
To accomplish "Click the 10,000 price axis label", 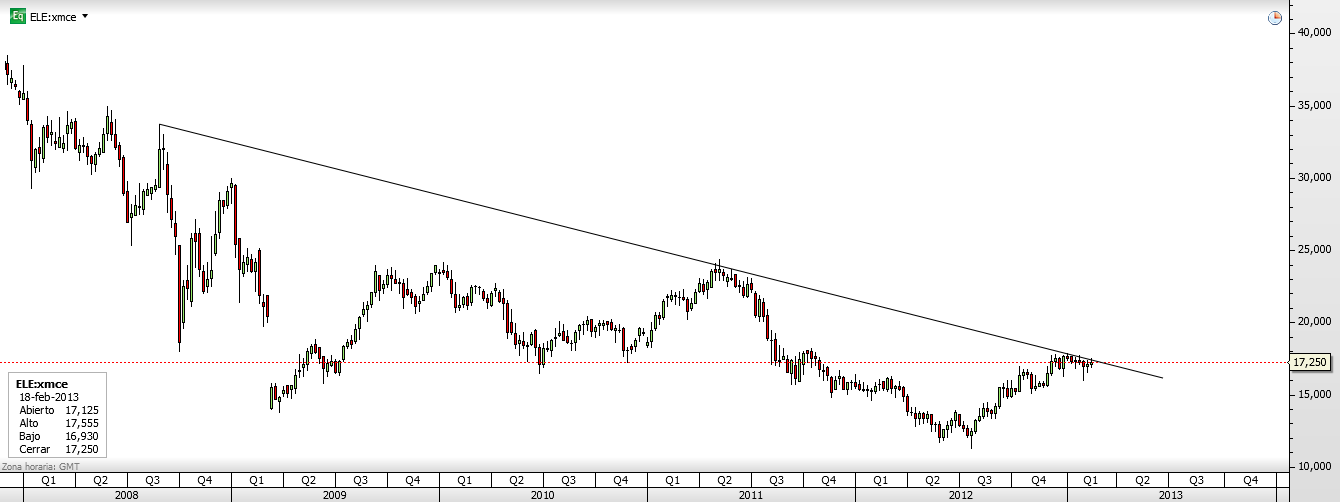I will 1313,466.
